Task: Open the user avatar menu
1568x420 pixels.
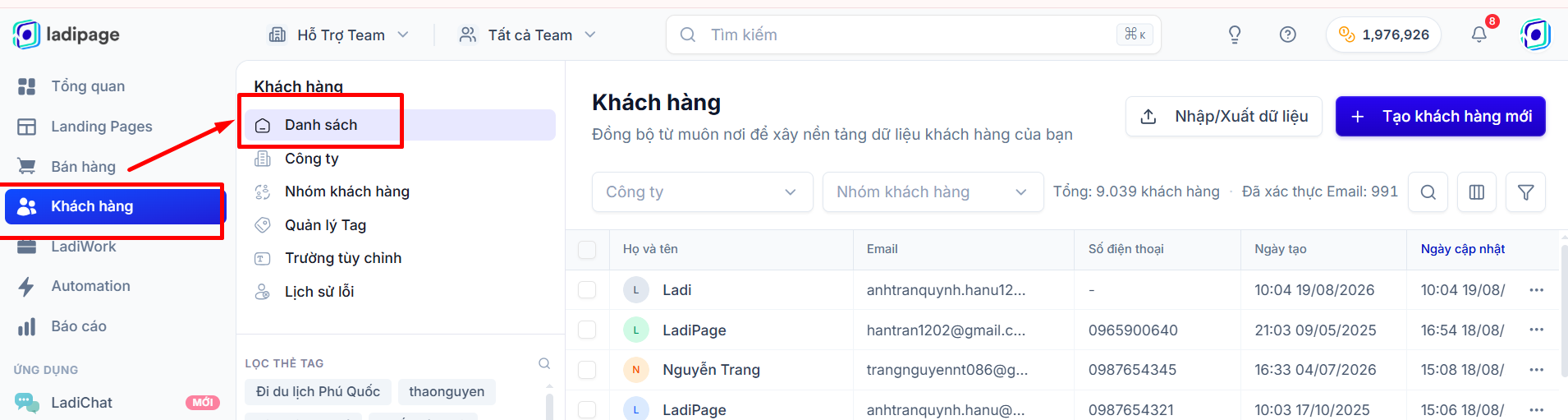Action: (x=1535, y=35)
